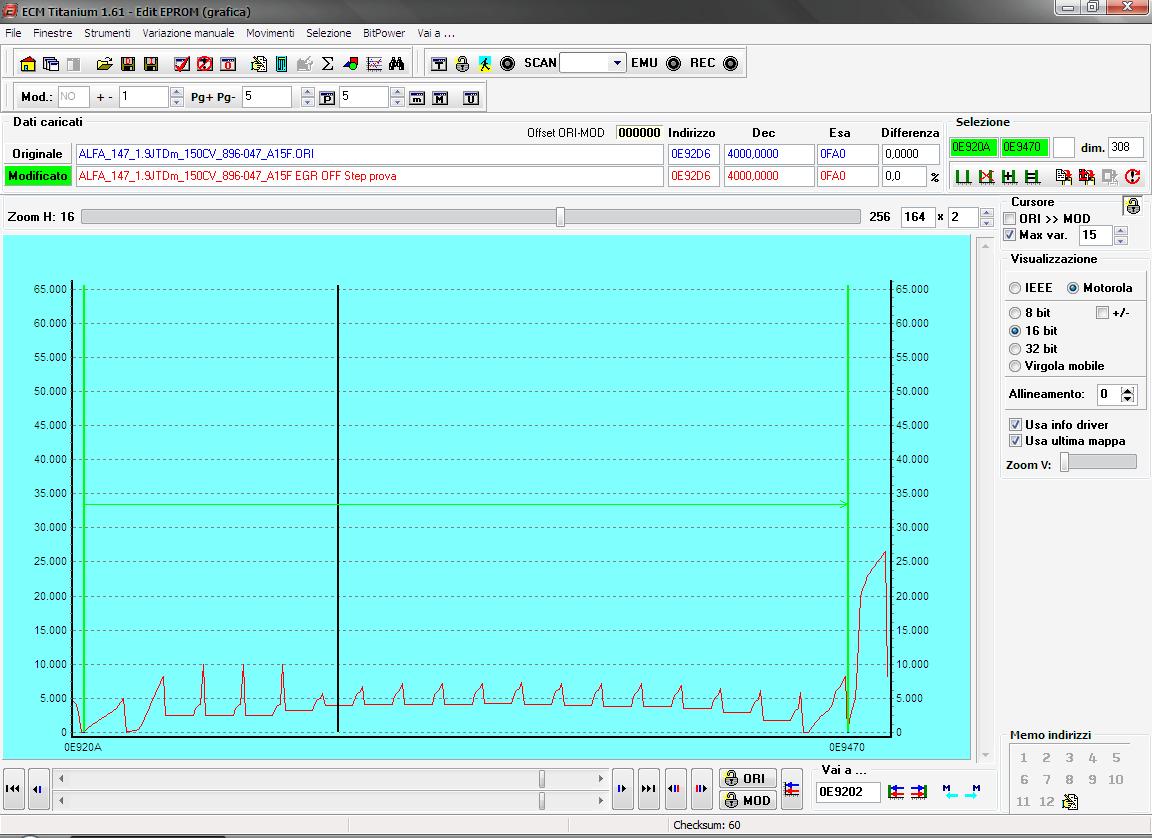The height and width of the screenshot is (838, 1152).
Task: Open the SCAN dropdown list
Action: click(617, 63)
